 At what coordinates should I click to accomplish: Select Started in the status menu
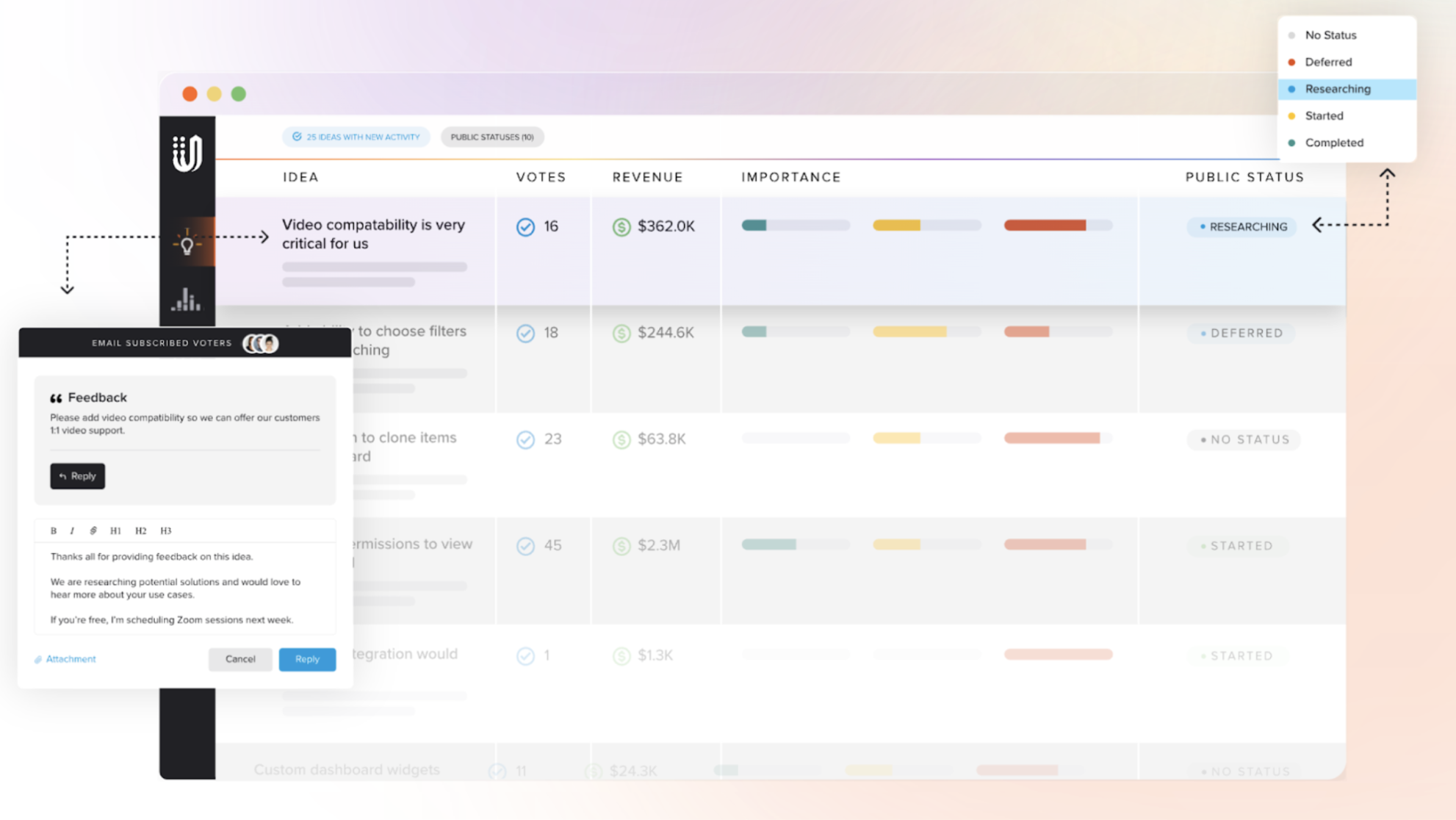1347,116
